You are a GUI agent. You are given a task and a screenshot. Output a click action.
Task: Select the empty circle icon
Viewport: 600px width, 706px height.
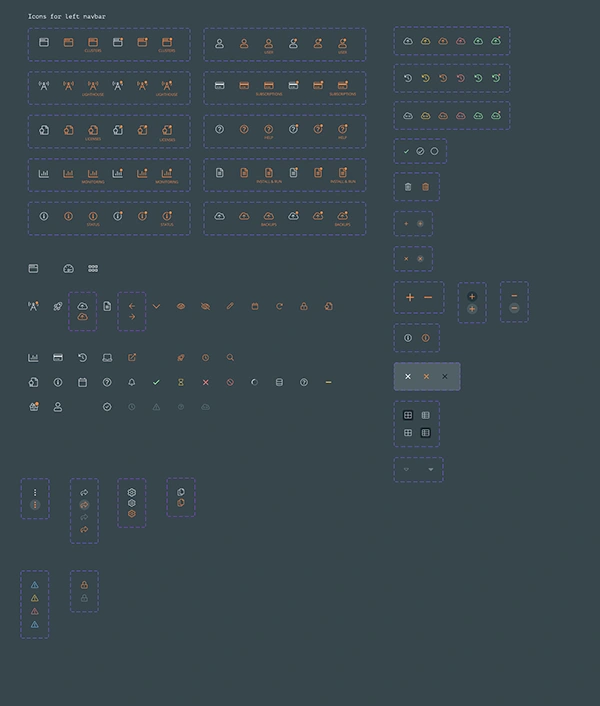(x=434, y=151)
